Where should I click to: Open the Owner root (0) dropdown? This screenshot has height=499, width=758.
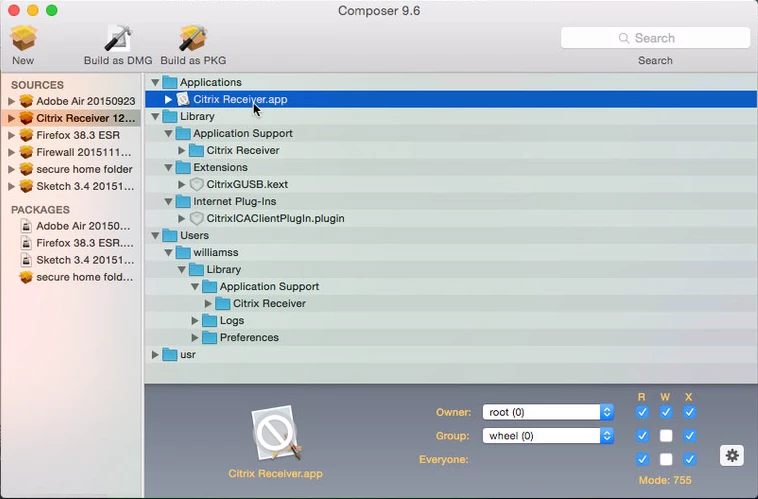548,412
